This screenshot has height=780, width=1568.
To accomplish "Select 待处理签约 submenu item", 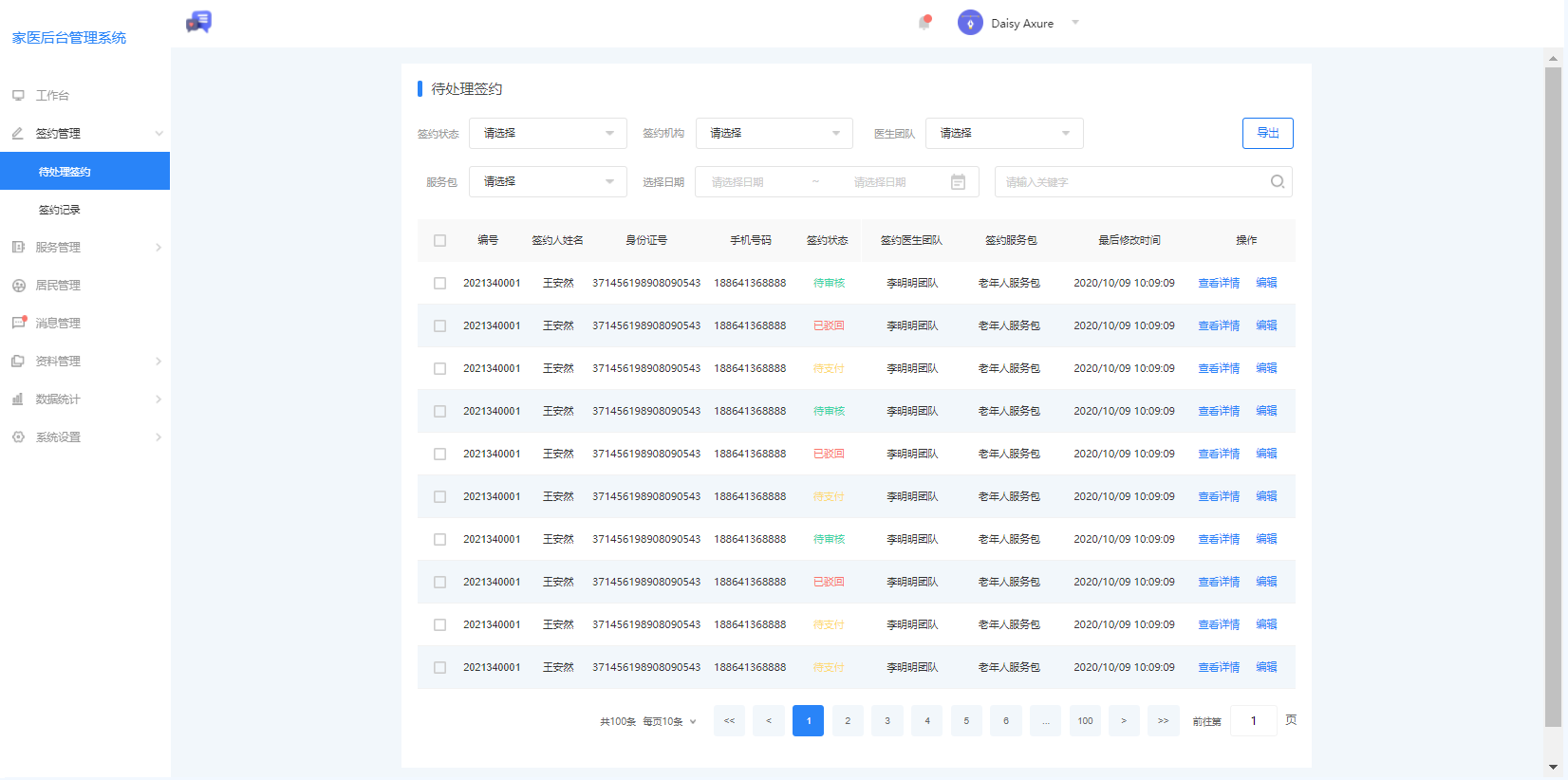I will [85, 171].
